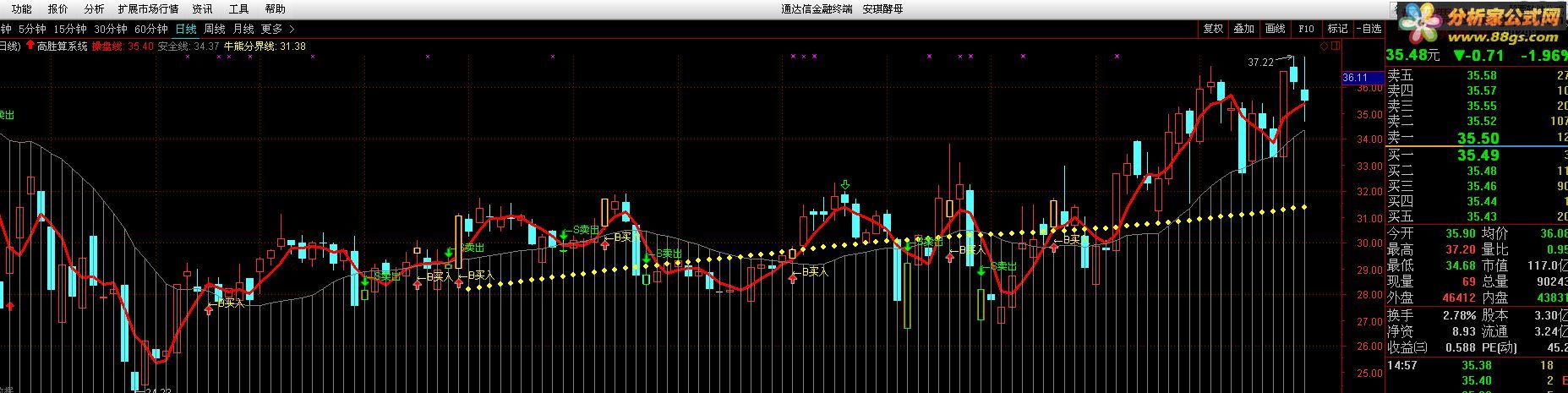Open the 画线 drawing tools
Viewport: 1568px width, 393px height.
1276,29
